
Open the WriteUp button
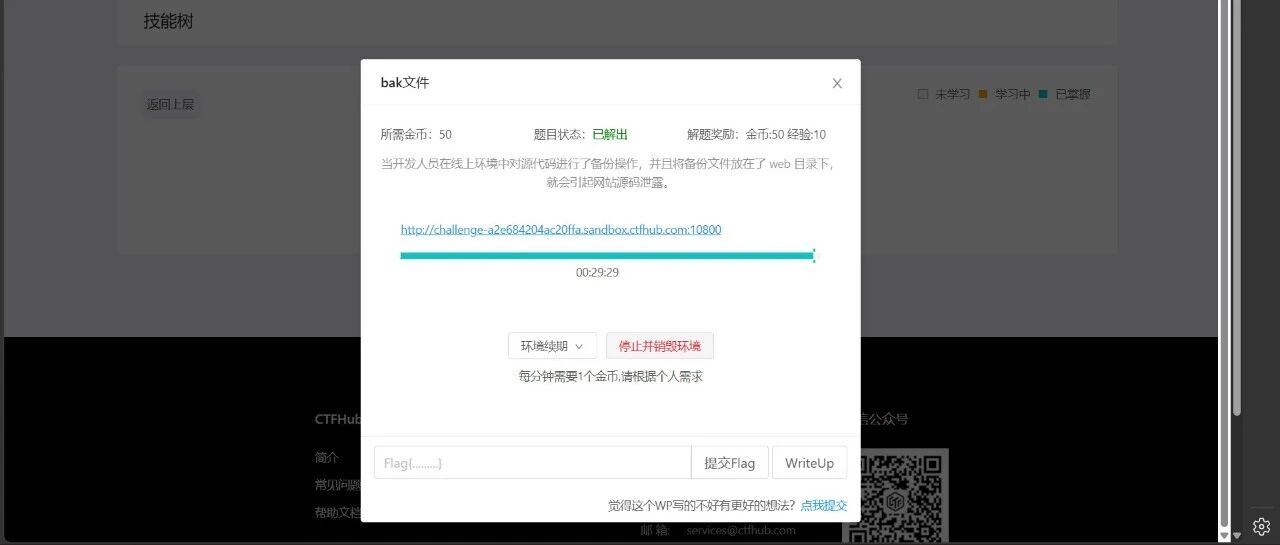pos(809,463)
